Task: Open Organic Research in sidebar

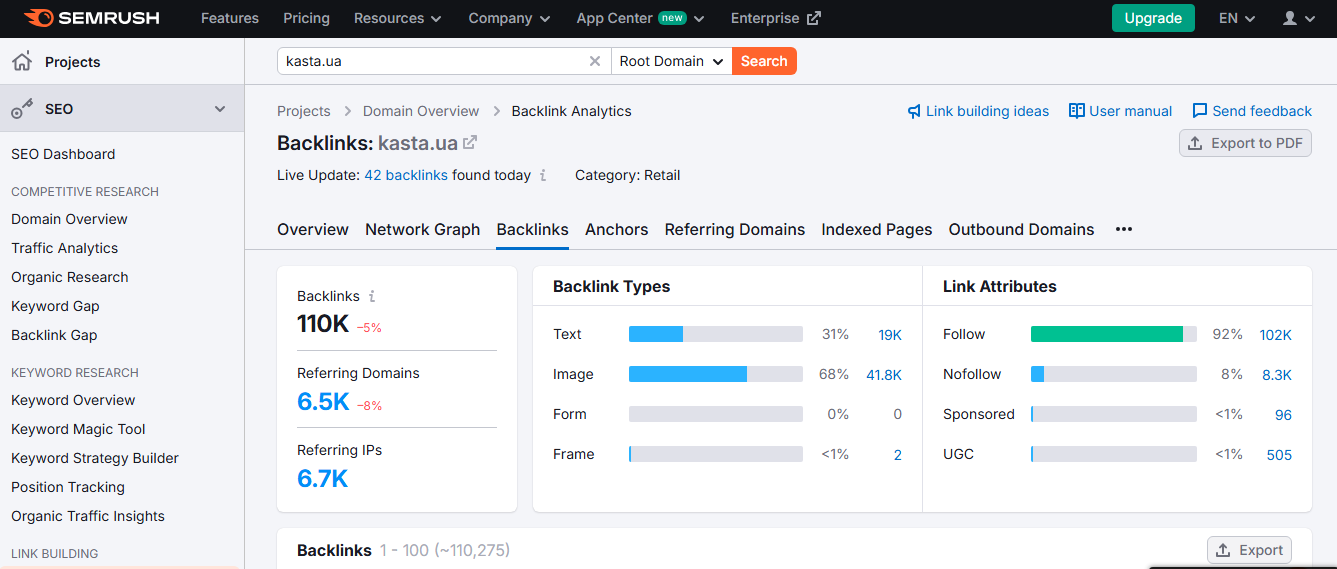Action: [70, 277]
